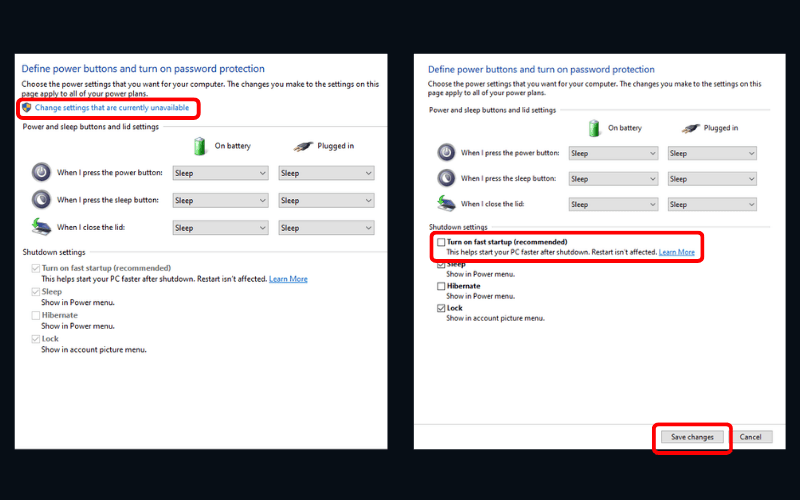Click the Cancel button
Screen dimensions: 800x500
[x=750, y=437]
